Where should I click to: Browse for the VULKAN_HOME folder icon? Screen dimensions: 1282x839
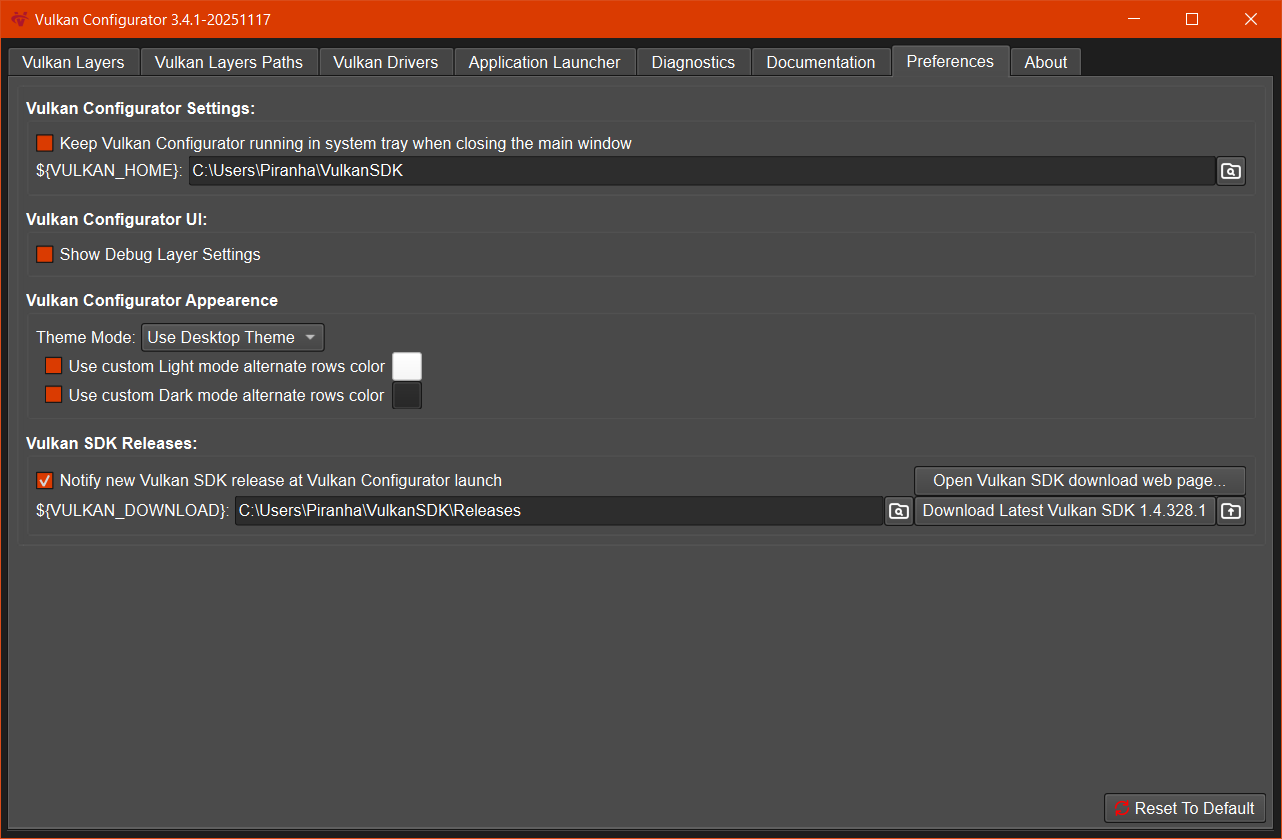coord(1231,171)
